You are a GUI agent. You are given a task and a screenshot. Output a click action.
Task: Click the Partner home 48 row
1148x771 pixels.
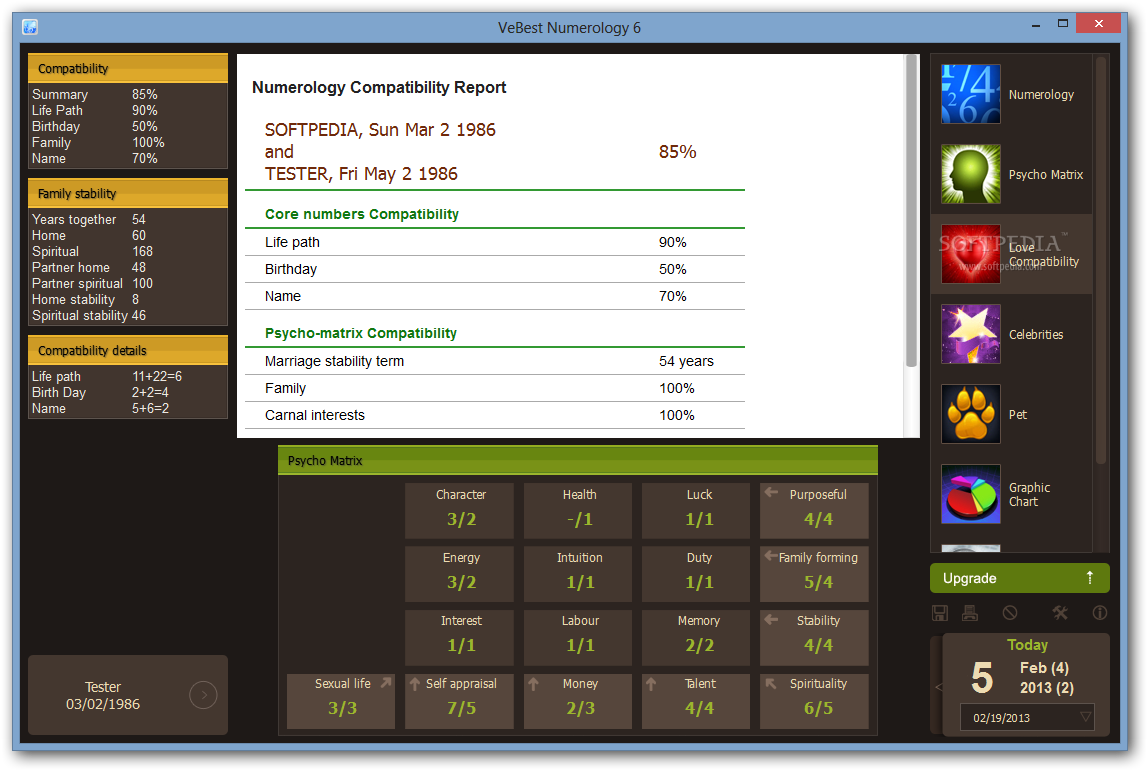click(128, 268)
